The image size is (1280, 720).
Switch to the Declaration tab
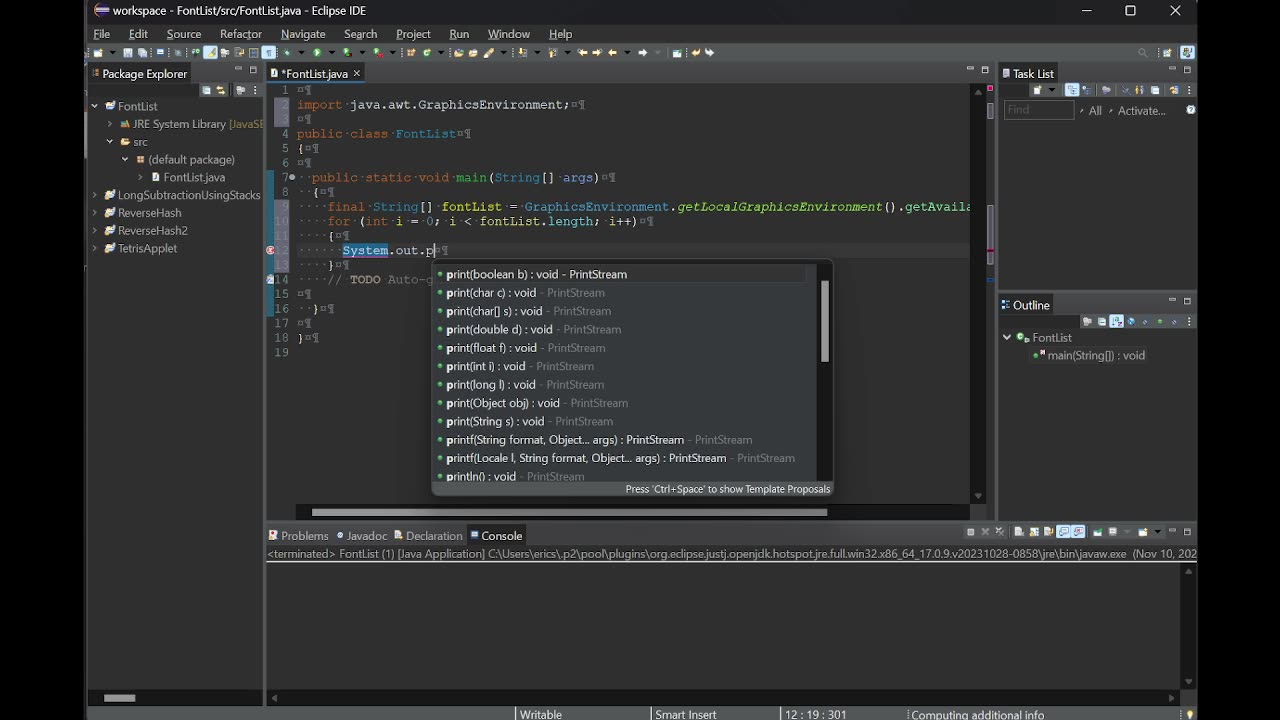428,536
